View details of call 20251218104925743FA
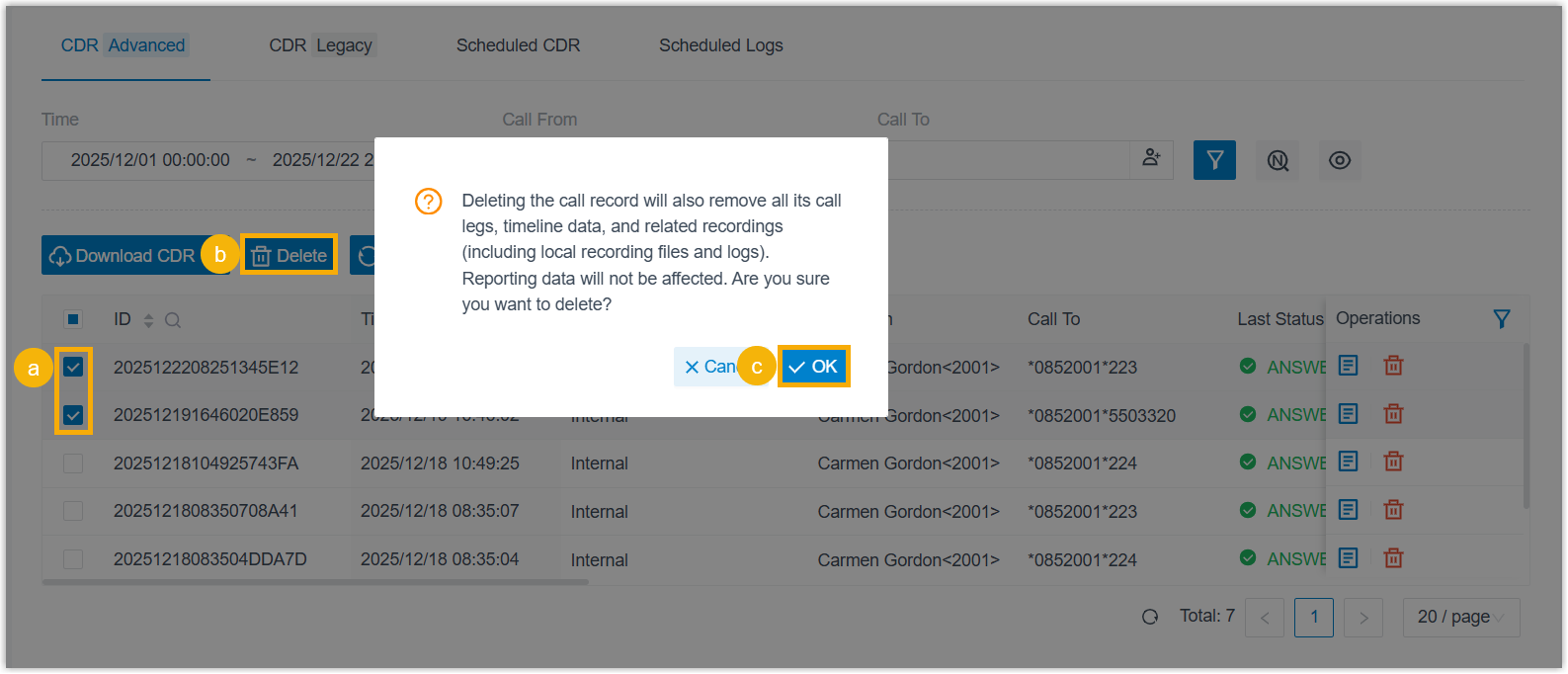Image resolution: width=1568 pixels, height=674 pixels. pos(1348,462)
